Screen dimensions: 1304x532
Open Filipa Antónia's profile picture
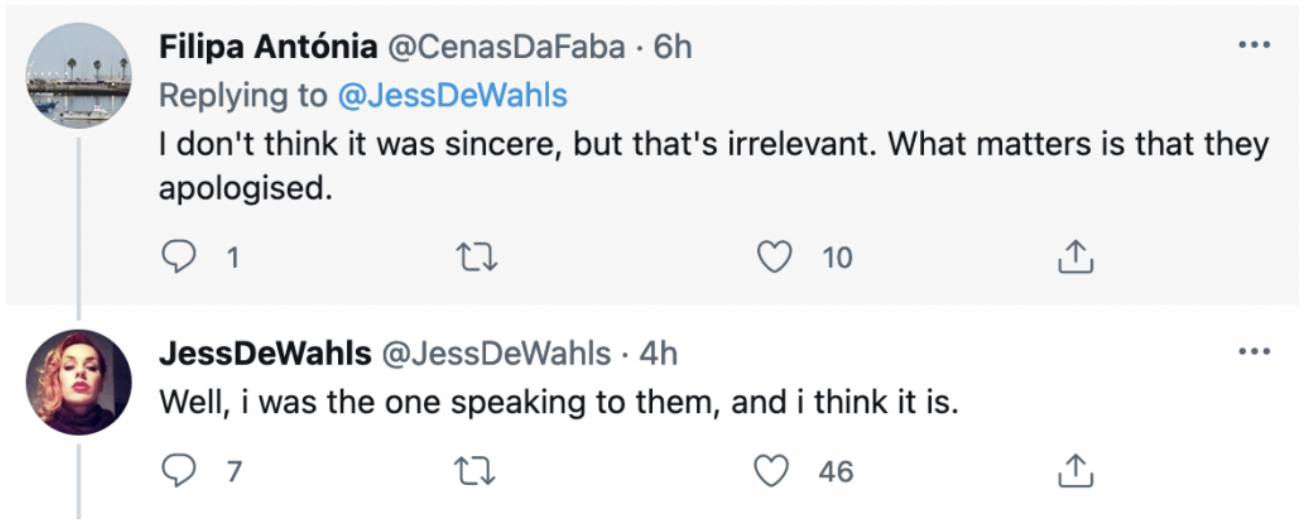click(79, 76)
